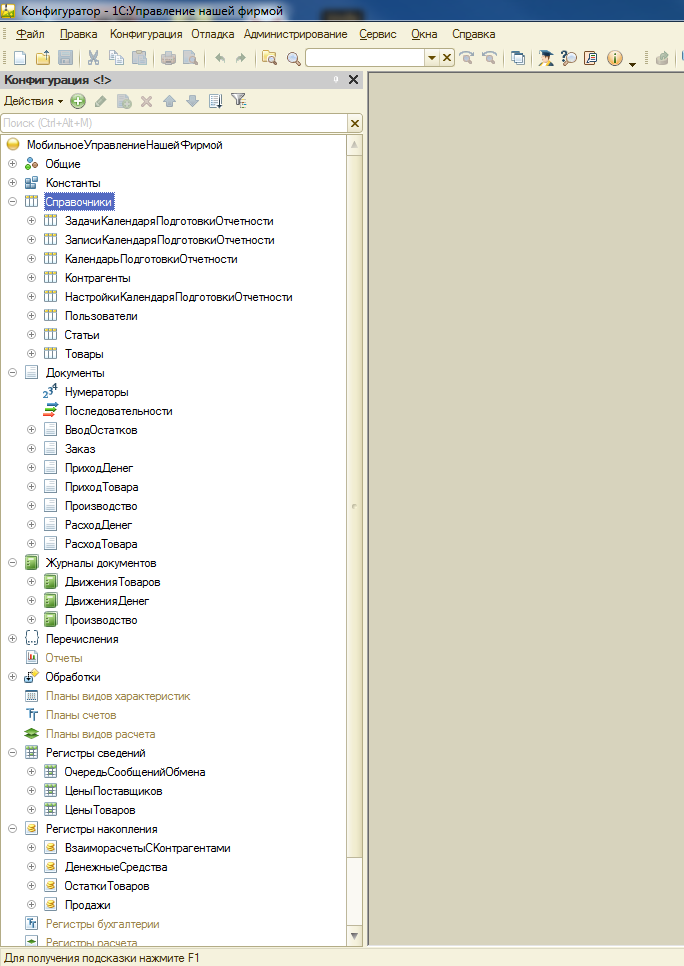Click the Print preview icon
Viewport: 684px width, 966px height.
tap(190, 58)
